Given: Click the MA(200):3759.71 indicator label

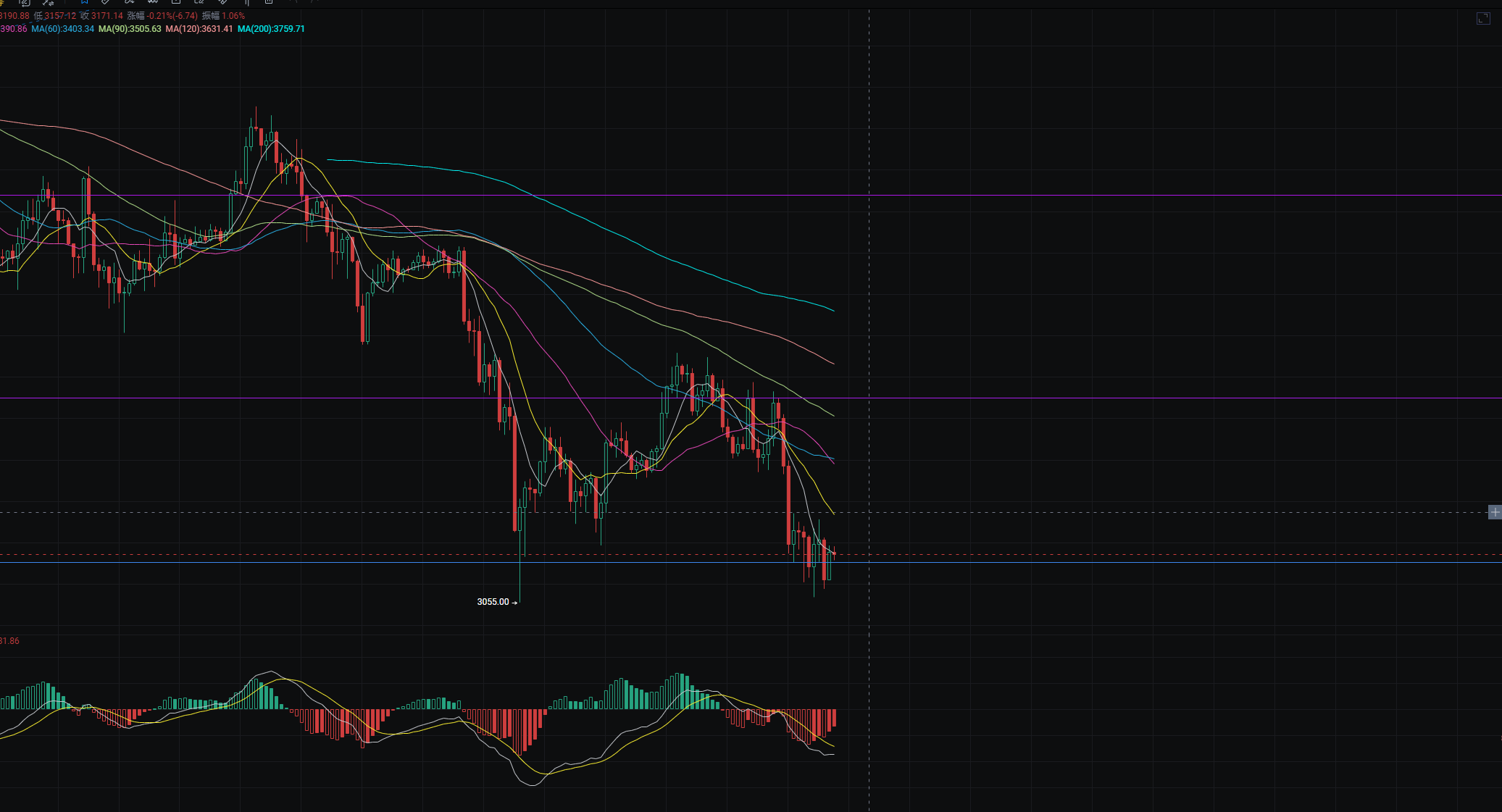Looking at the screenshot, I should pyautogui.click(x=271, y=29).
